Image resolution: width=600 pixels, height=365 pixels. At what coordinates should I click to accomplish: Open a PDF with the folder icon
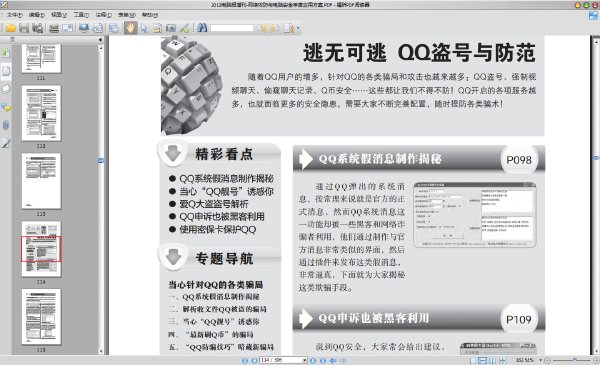10,28
